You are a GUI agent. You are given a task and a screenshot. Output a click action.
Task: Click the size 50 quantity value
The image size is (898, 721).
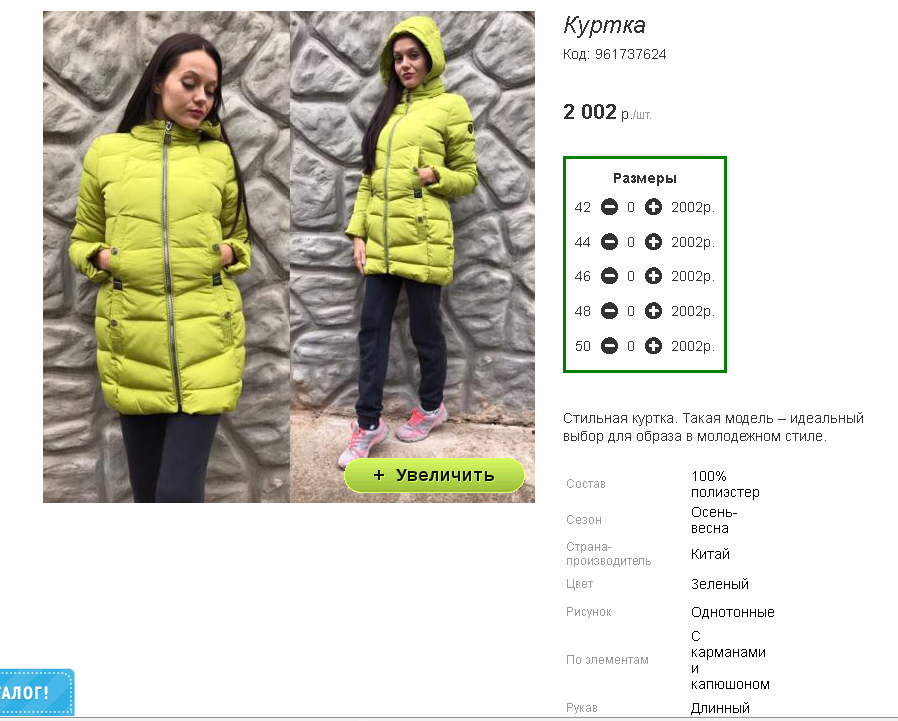coord(631,346)
